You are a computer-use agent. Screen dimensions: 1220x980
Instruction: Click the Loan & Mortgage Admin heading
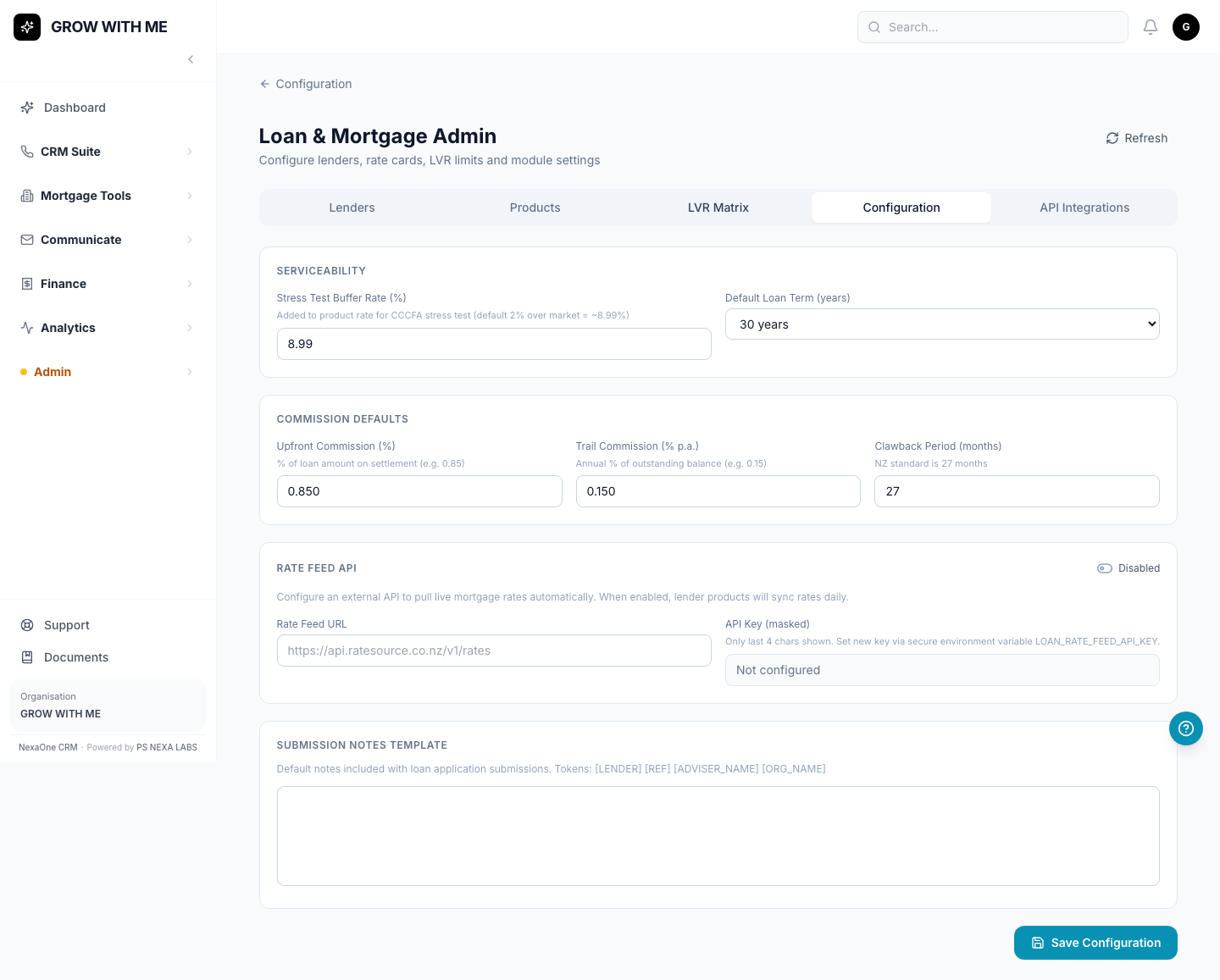tap(378, 136)
